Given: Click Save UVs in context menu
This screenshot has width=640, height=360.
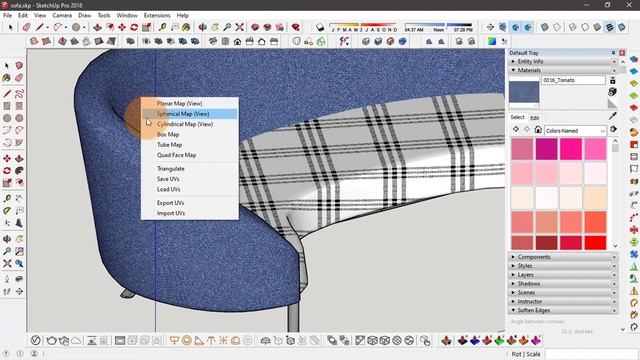Looking at the screenshot, I should pyautogui.click(x=190, y=179).
